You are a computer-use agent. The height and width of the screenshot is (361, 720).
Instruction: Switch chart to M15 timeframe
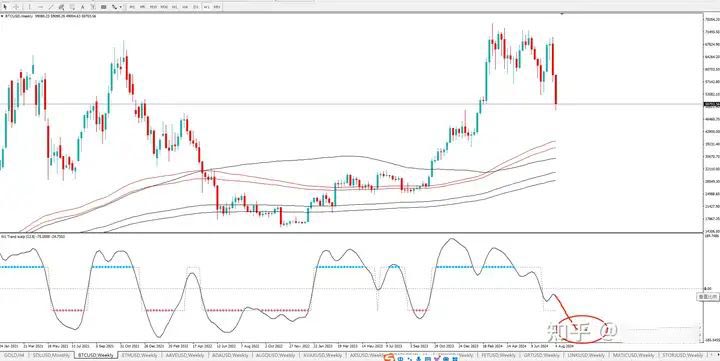[x=153, y=7]
